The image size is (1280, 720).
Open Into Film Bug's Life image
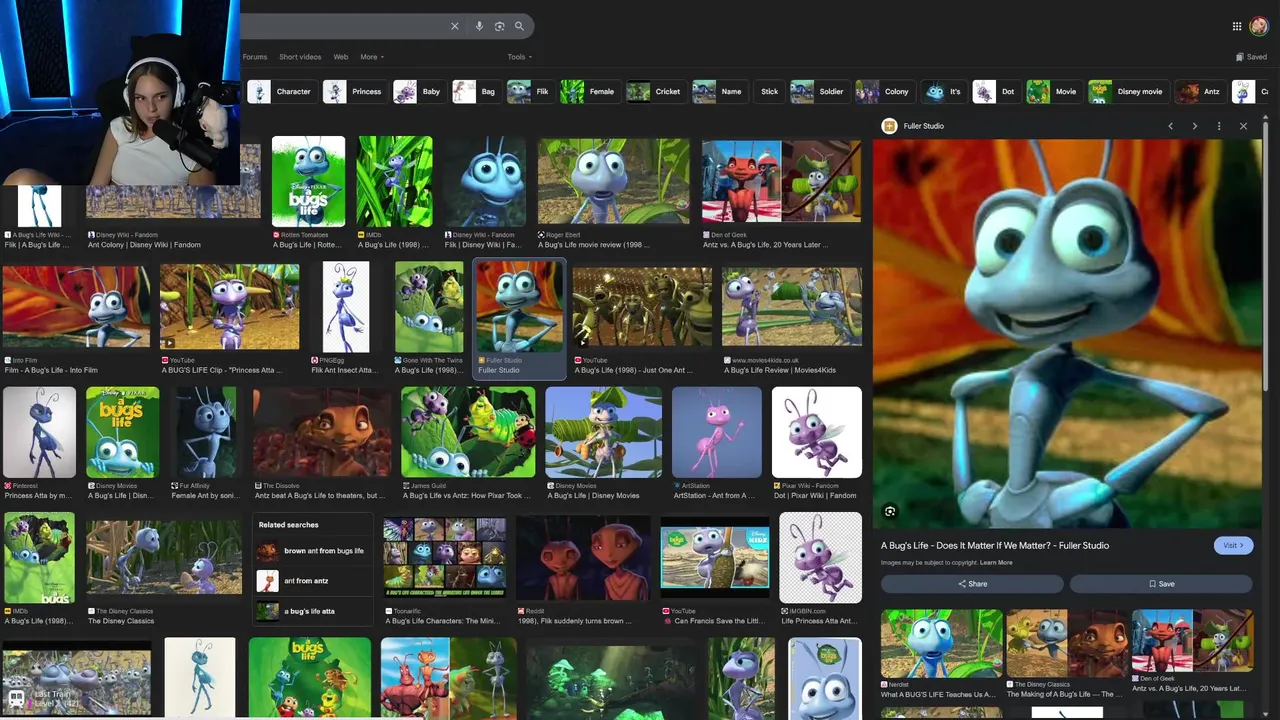76,308
